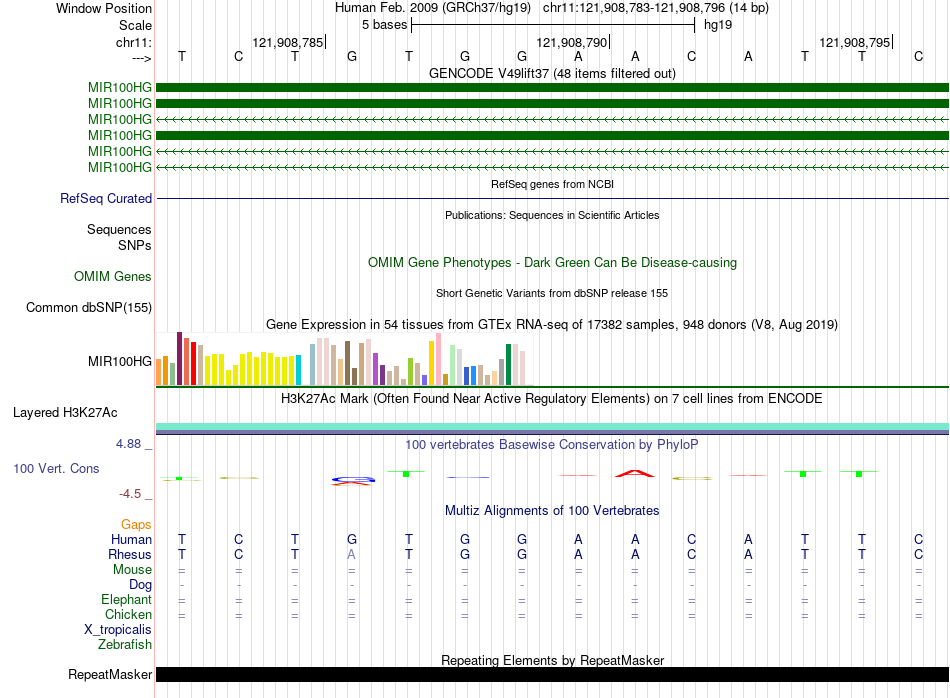Click MIR100HG label beside the GTEx bar chart

coord(120,361)
